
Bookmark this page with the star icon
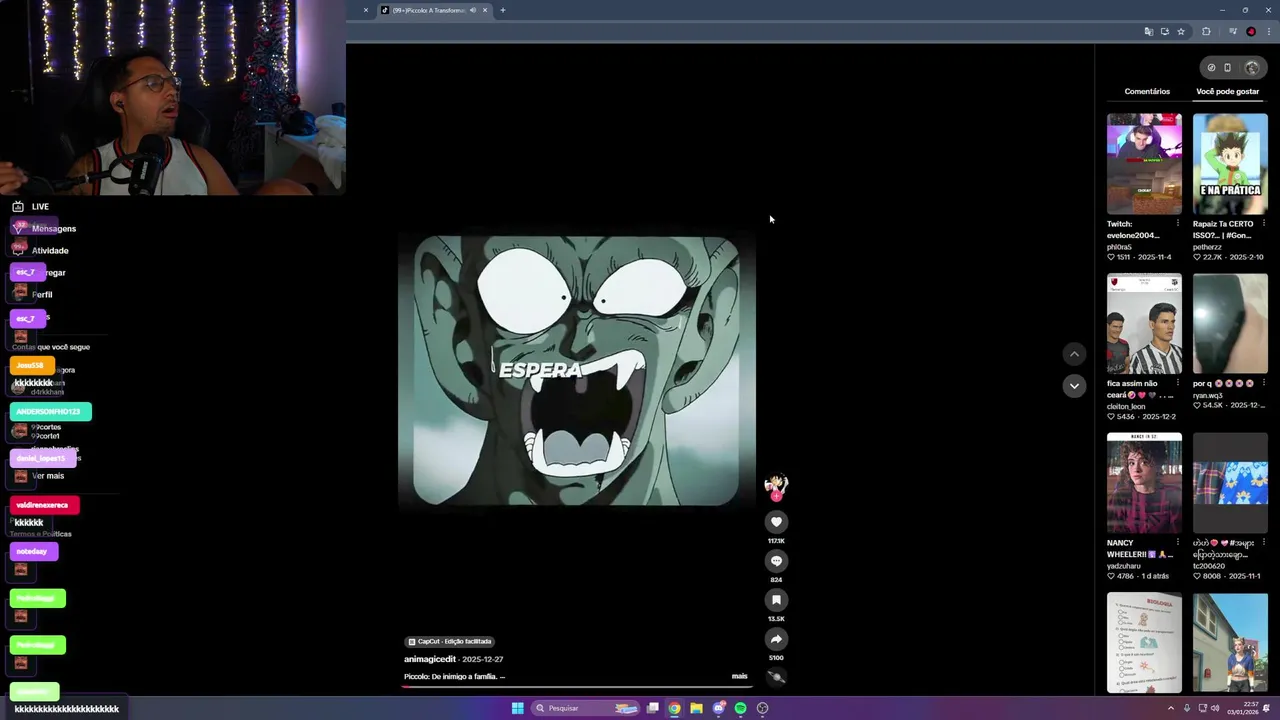(1181, 32)
